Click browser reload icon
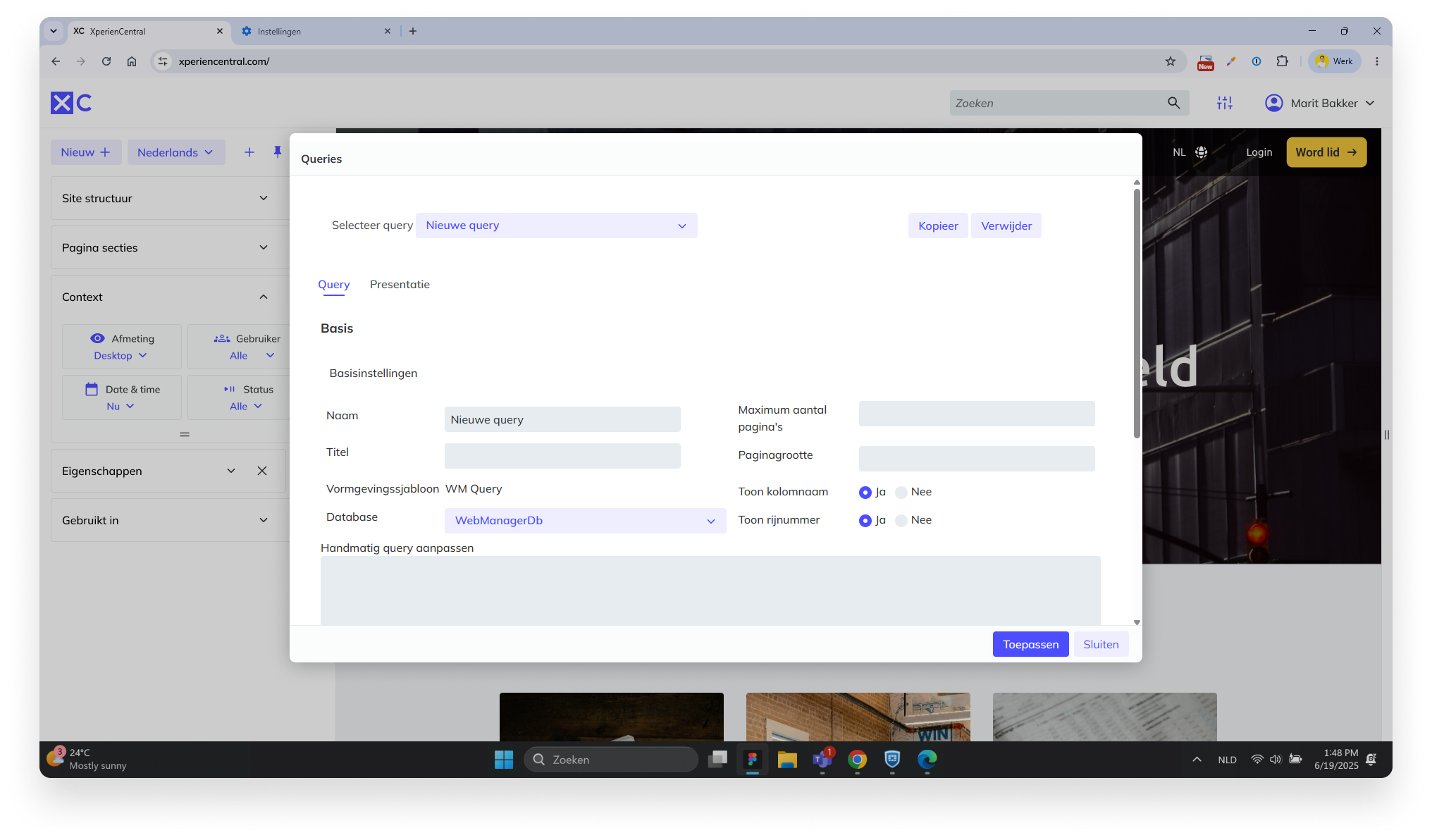Screen dimensions: 1432x840 (106, 61)
